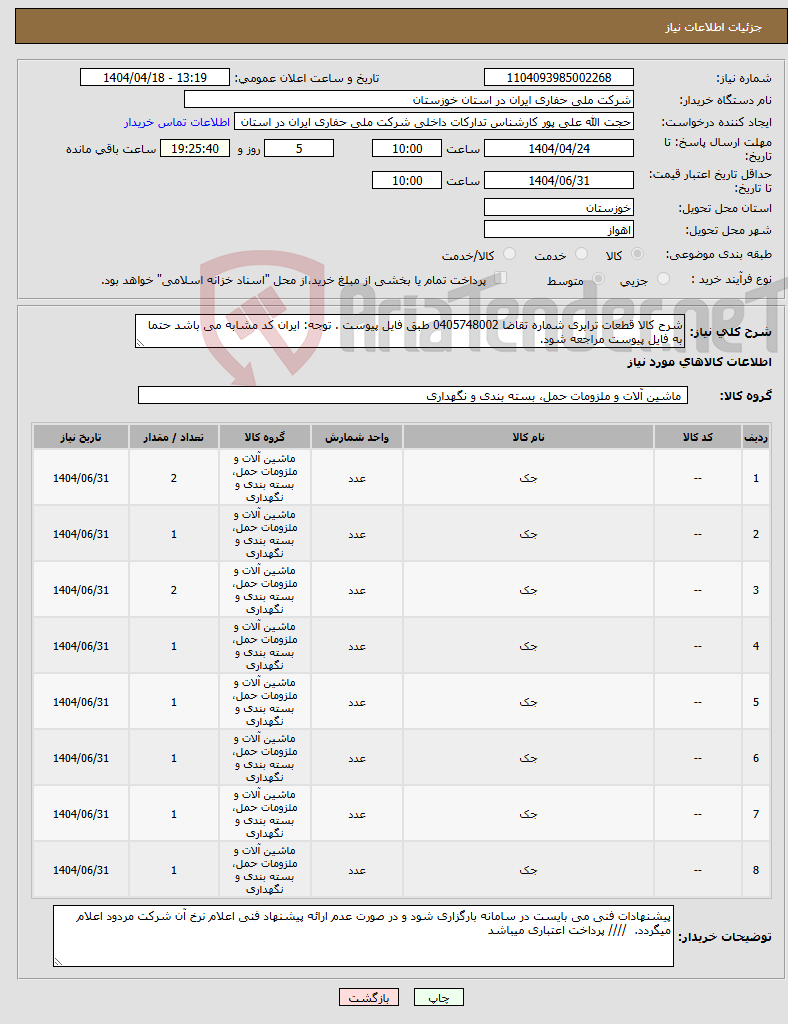Image resolution: width=788 pixels, height=1024 pixels.
Task: Click the goods group field
Action: point(413,396)
